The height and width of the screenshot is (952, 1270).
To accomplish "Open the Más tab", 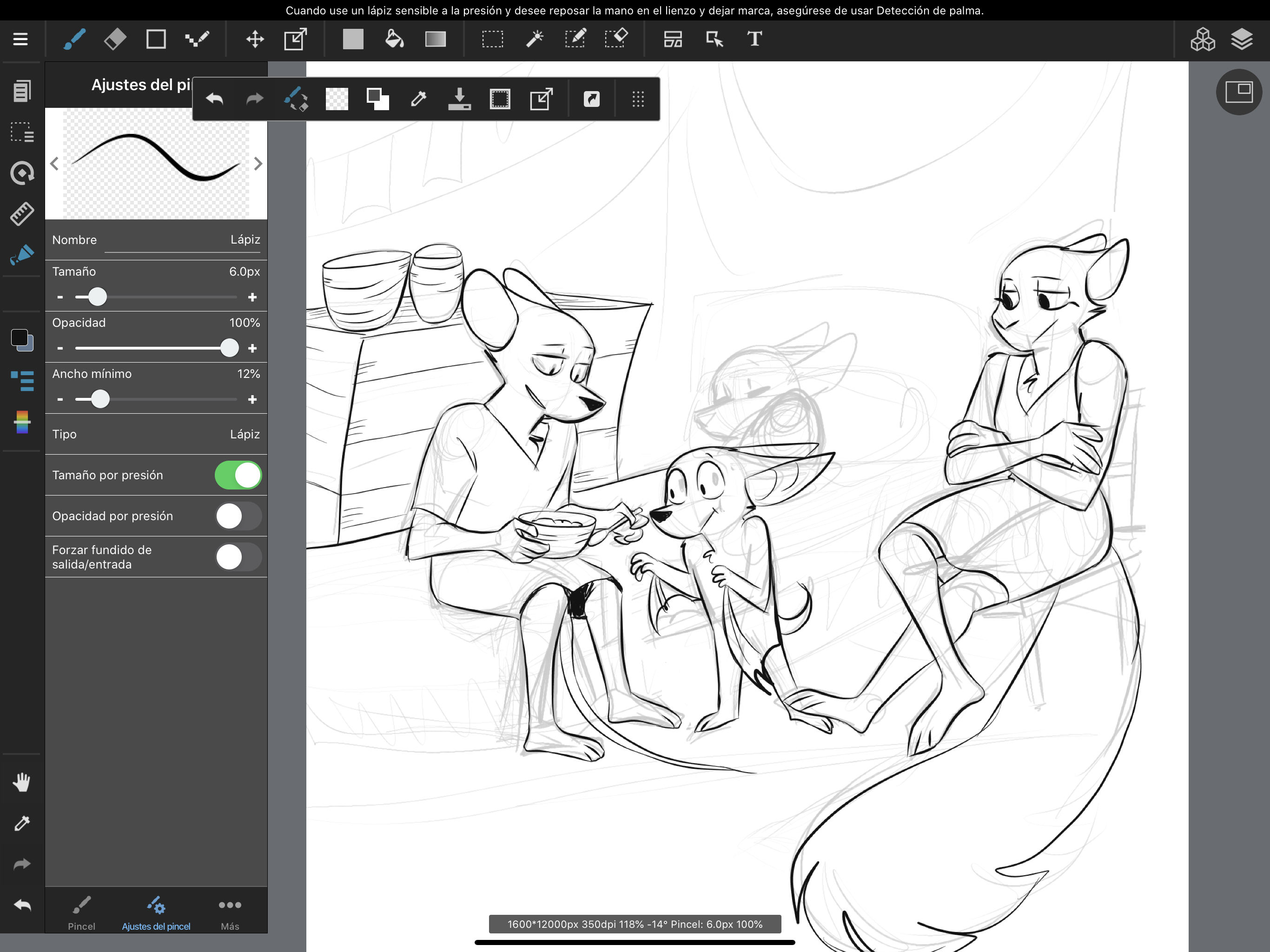I will [x=230, y=911].
